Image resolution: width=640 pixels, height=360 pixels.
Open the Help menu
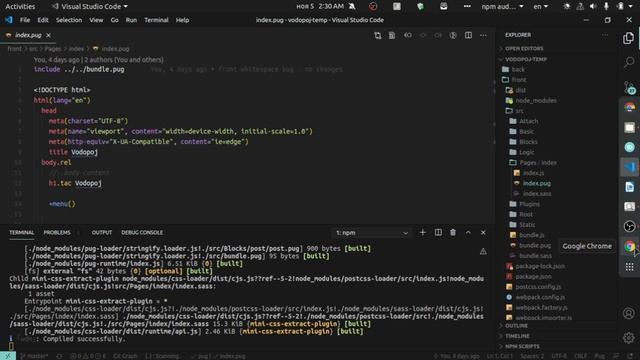click(x=182, y=20)
